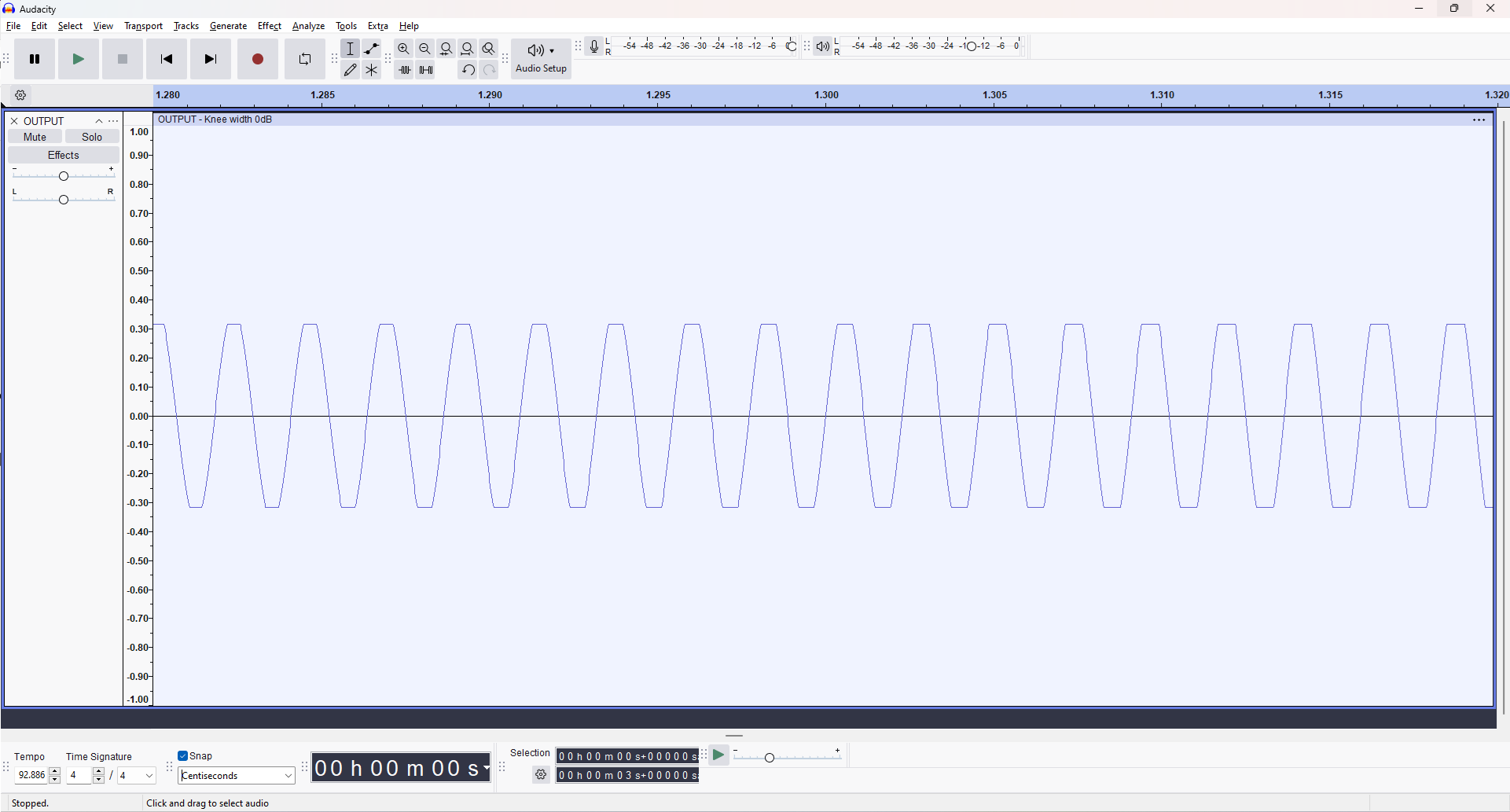Select the Selection tool
This screenshot has height=812, width=1510.
(x=351, y=48)
